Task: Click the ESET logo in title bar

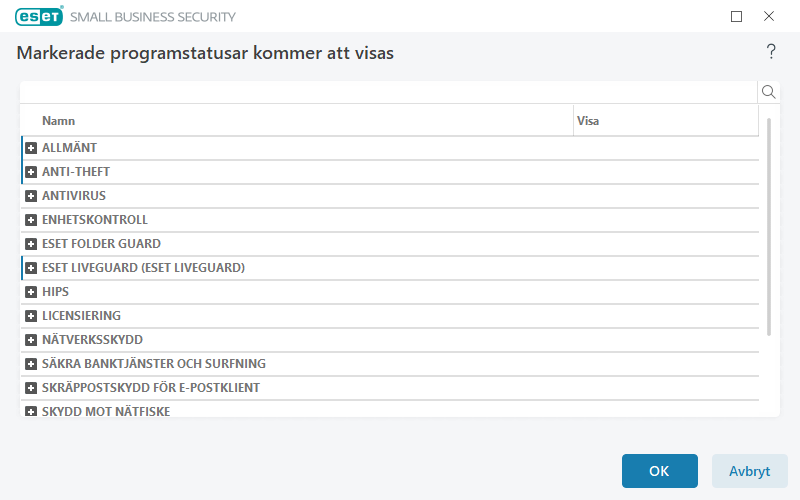Action: click(x=39, y=16)
